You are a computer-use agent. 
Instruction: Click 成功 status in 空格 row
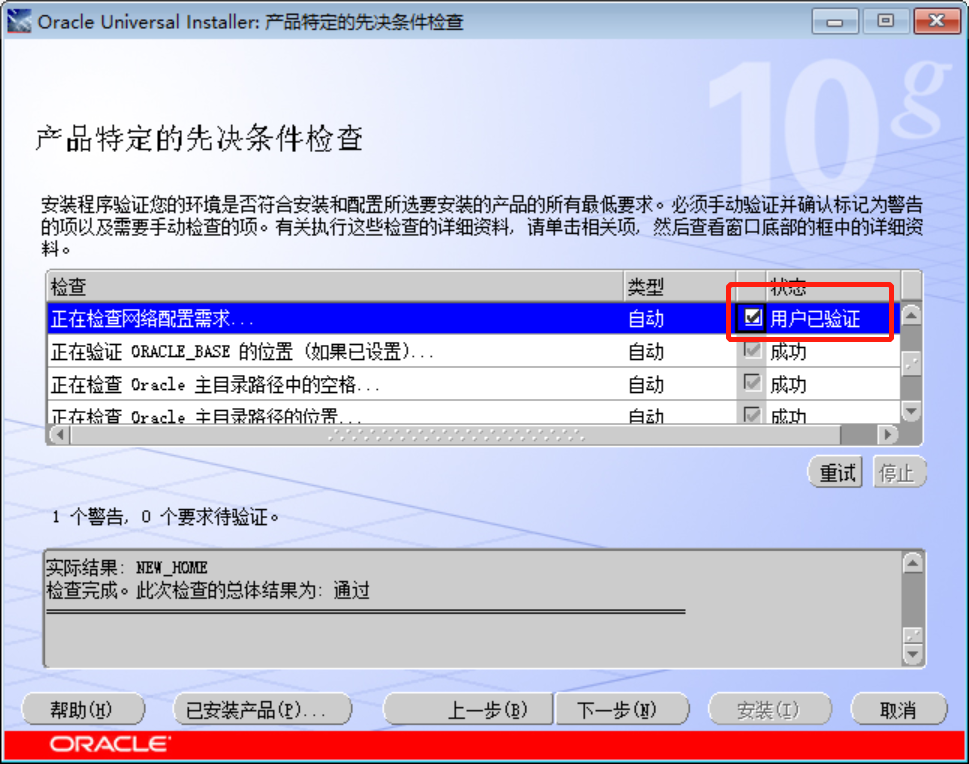(788, 384)
